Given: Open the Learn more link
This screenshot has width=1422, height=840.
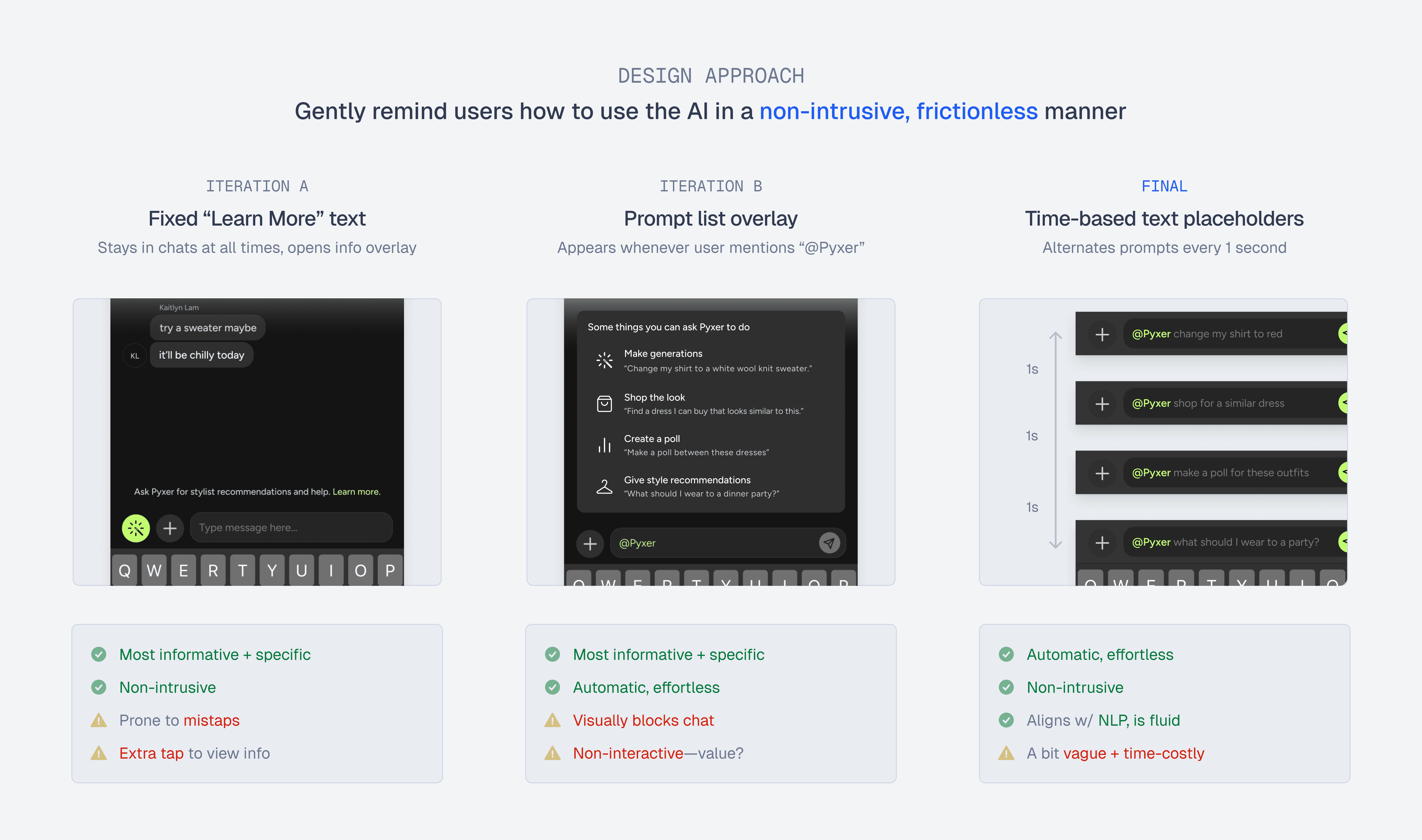Looking at the screenshot, I should pyautogui.click(x=356, y=491).
